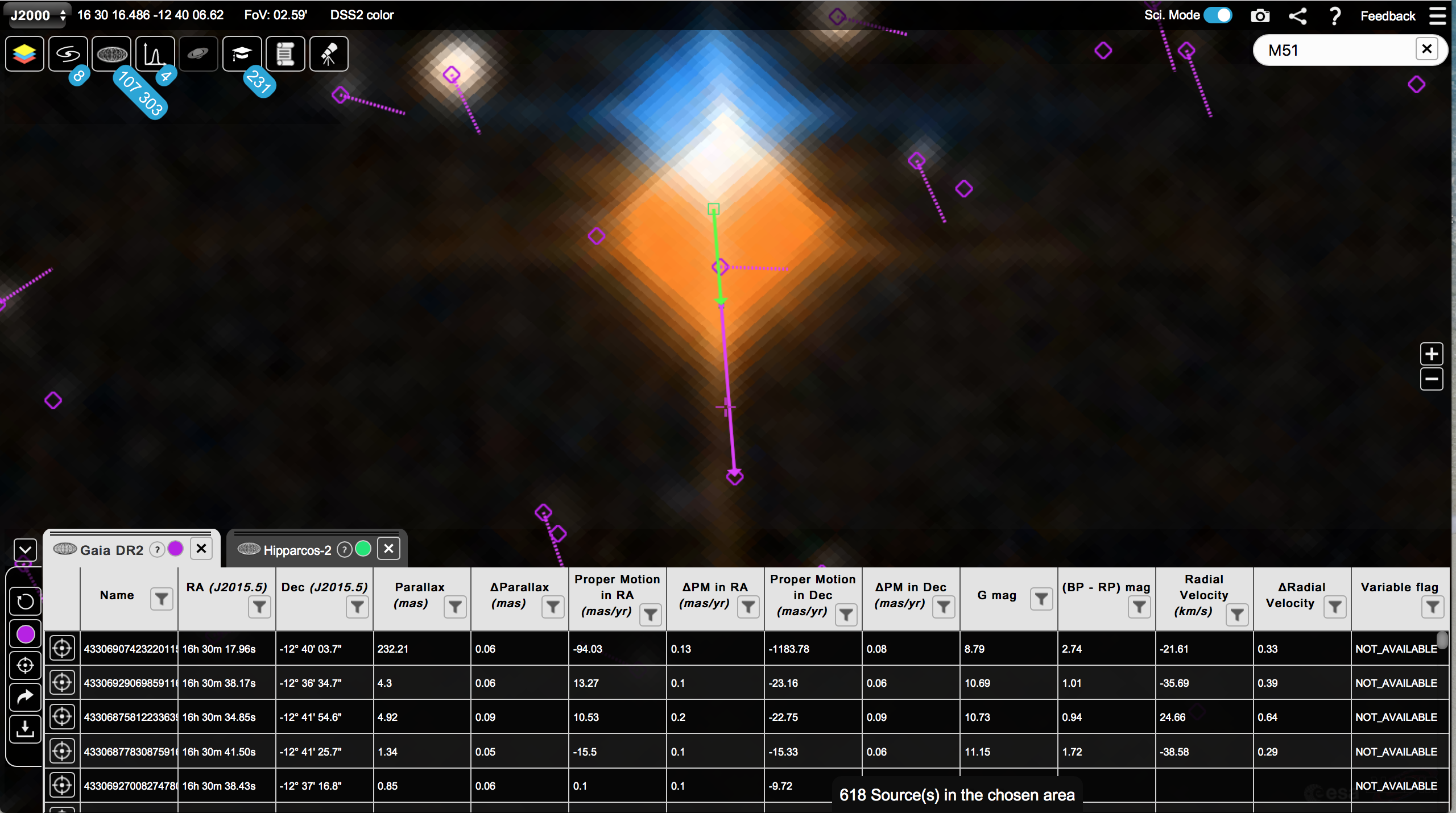
Task: Open the publications graduation cap icon
Action: click(242, 54)
